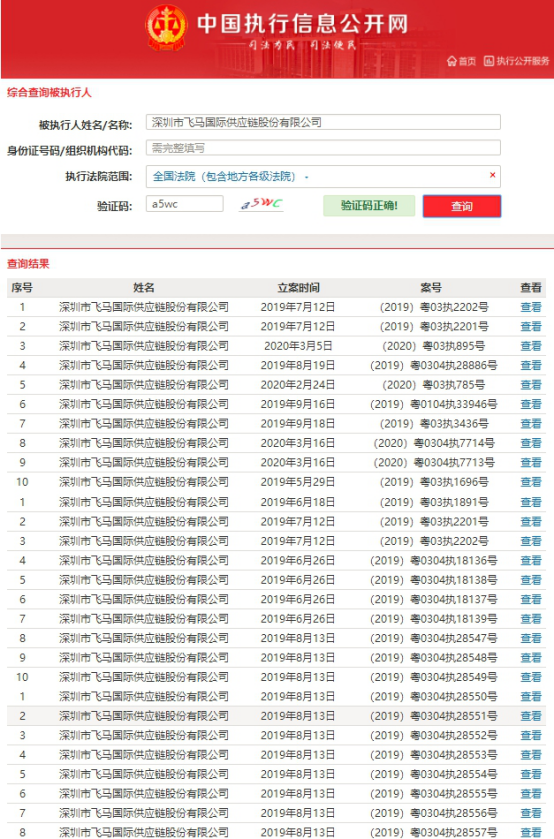Click case number (2019)粤0304执18137号
The height and width of the screenshot is (839, 554).
(x=434, y=599)
